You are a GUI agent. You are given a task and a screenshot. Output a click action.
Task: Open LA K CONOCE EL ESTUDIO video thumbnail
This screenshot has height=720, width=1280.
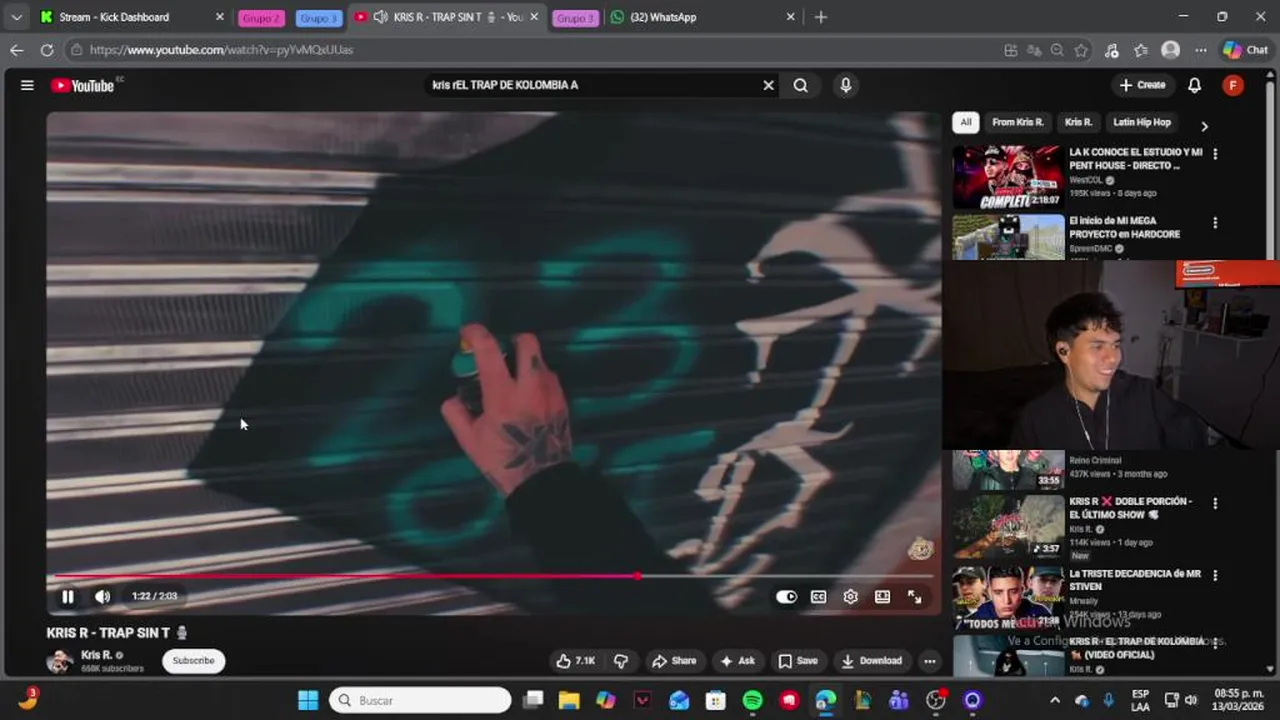click(x=1008, y=177)
